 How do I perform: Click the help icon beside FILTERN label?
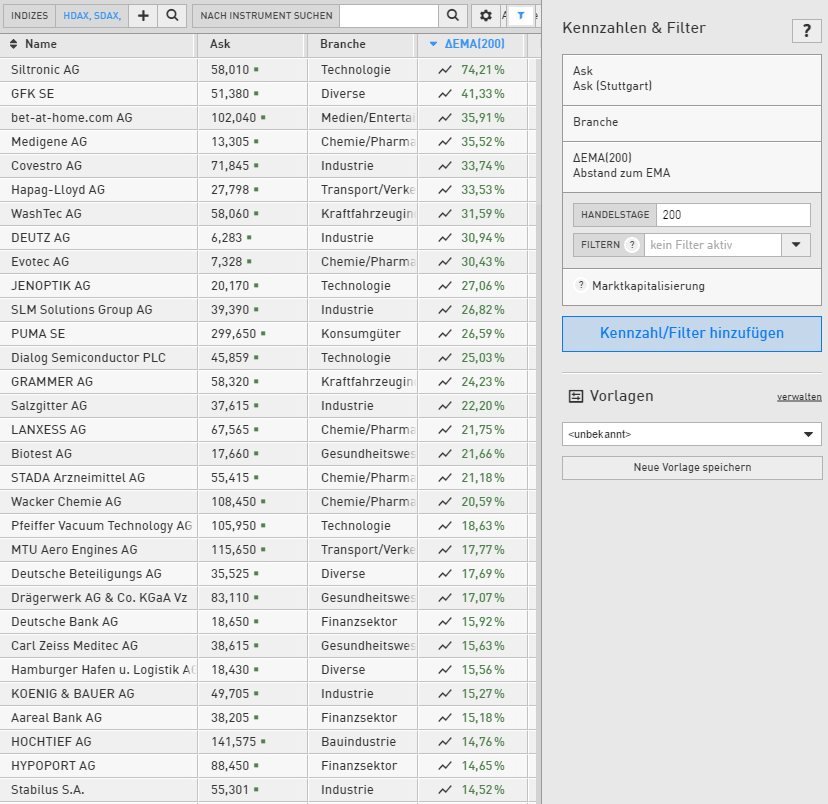click(x=631, y=245)
